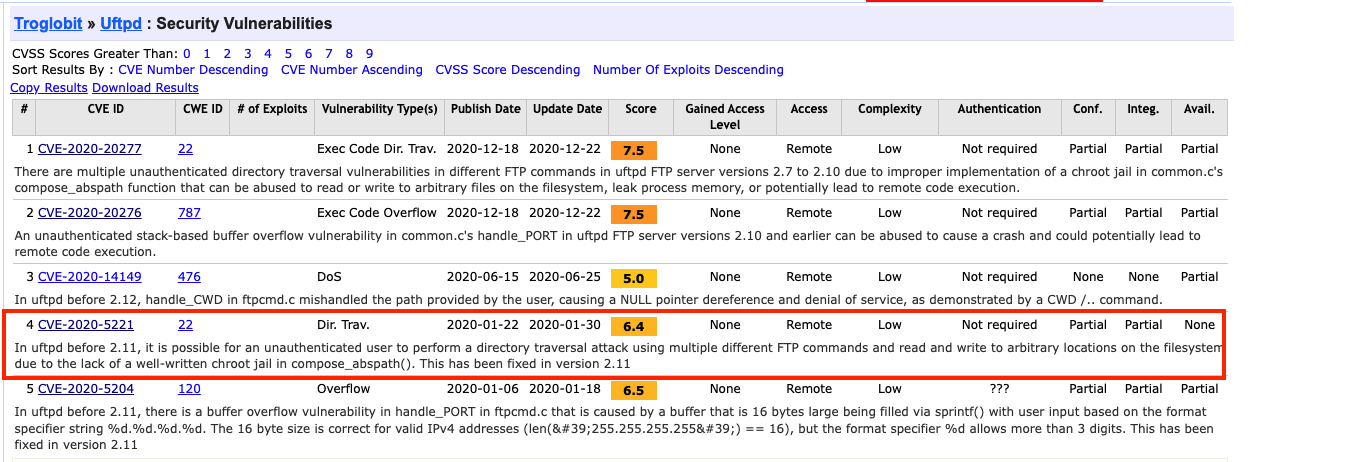Filter CVSS scores greater than 9

pos(369,53)
